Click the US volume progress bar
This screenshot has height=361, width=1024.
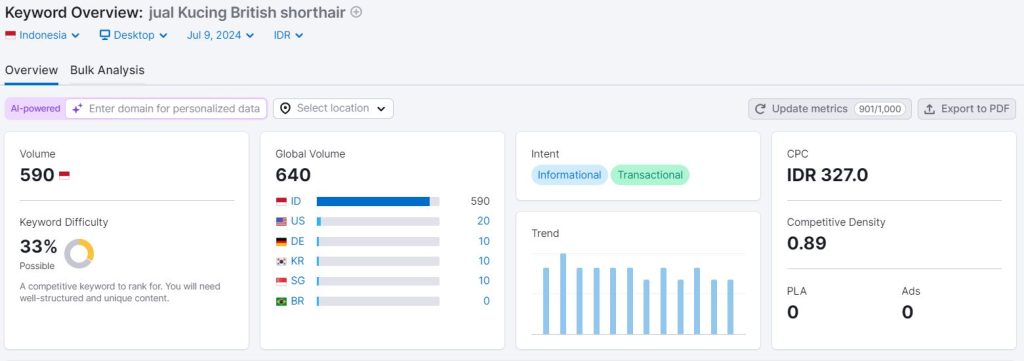tap(377, 221)
